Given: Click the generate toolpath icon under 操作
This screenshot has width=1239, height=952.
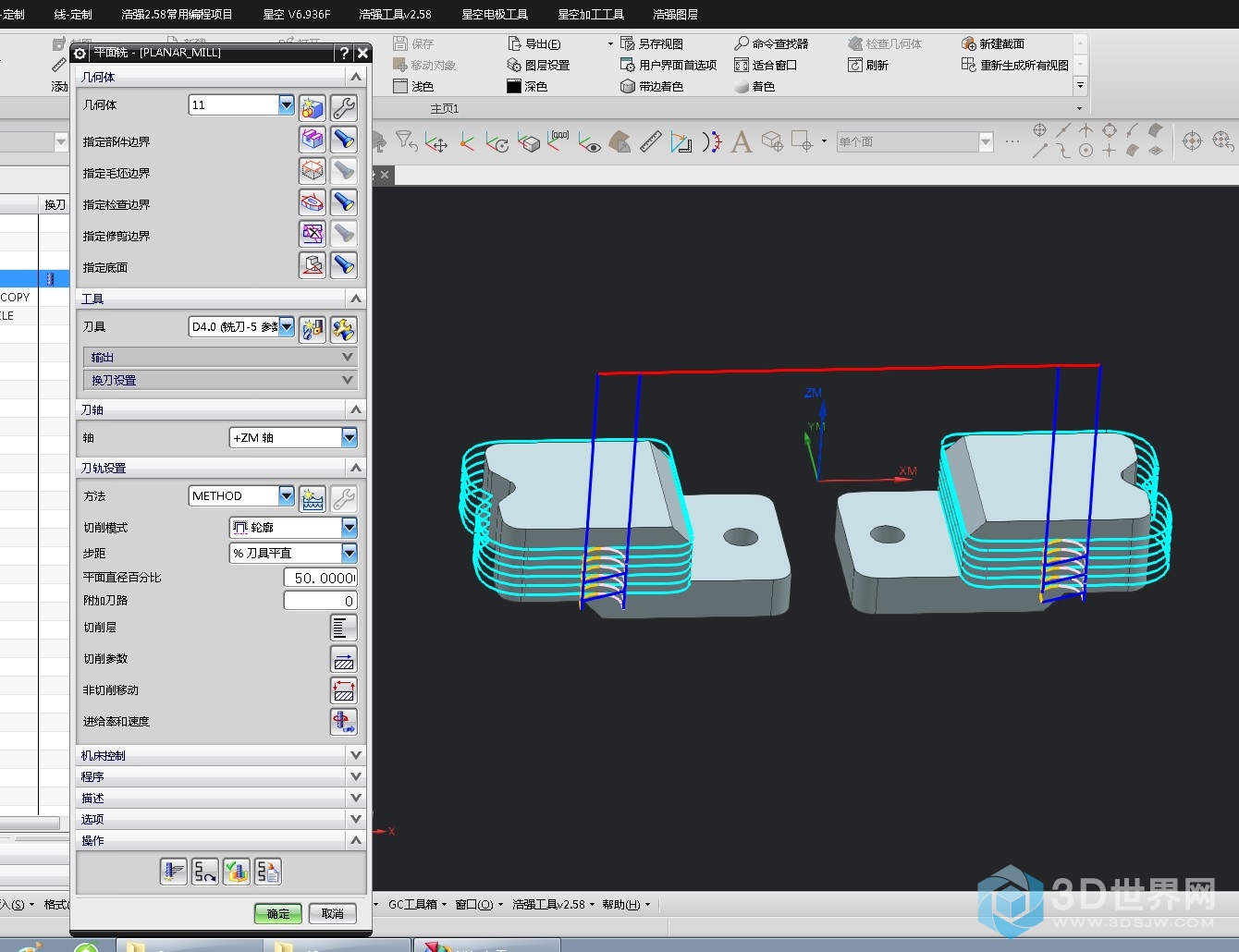Looking at the screenshot, I should [173, 871].
